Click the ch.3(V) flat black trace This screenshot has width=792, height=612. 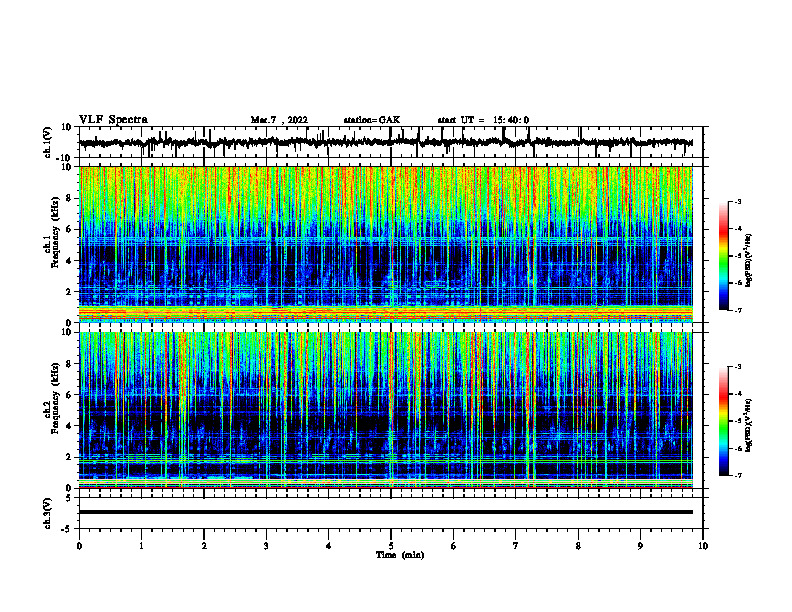[386, 512]
